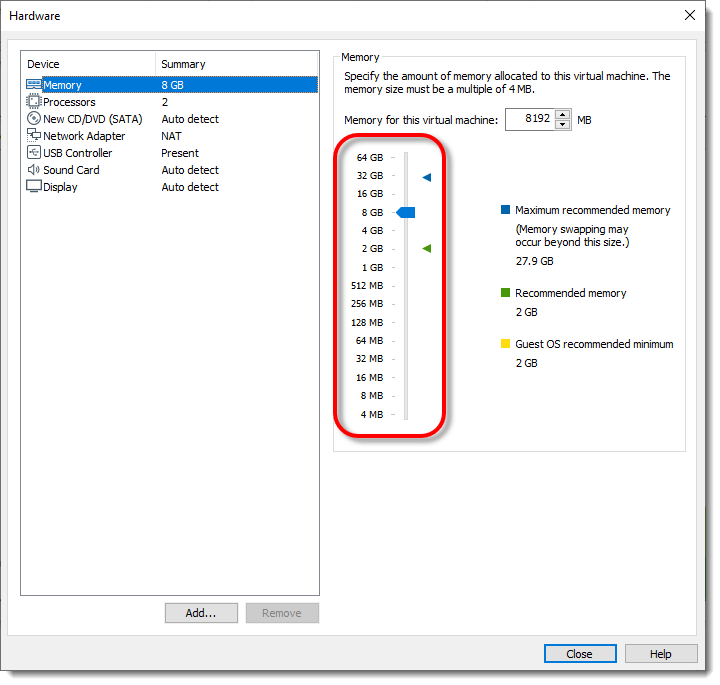Click the Device column header
Image resolution: width=720 pixels, height=685 pixels.
coord(88,64)
